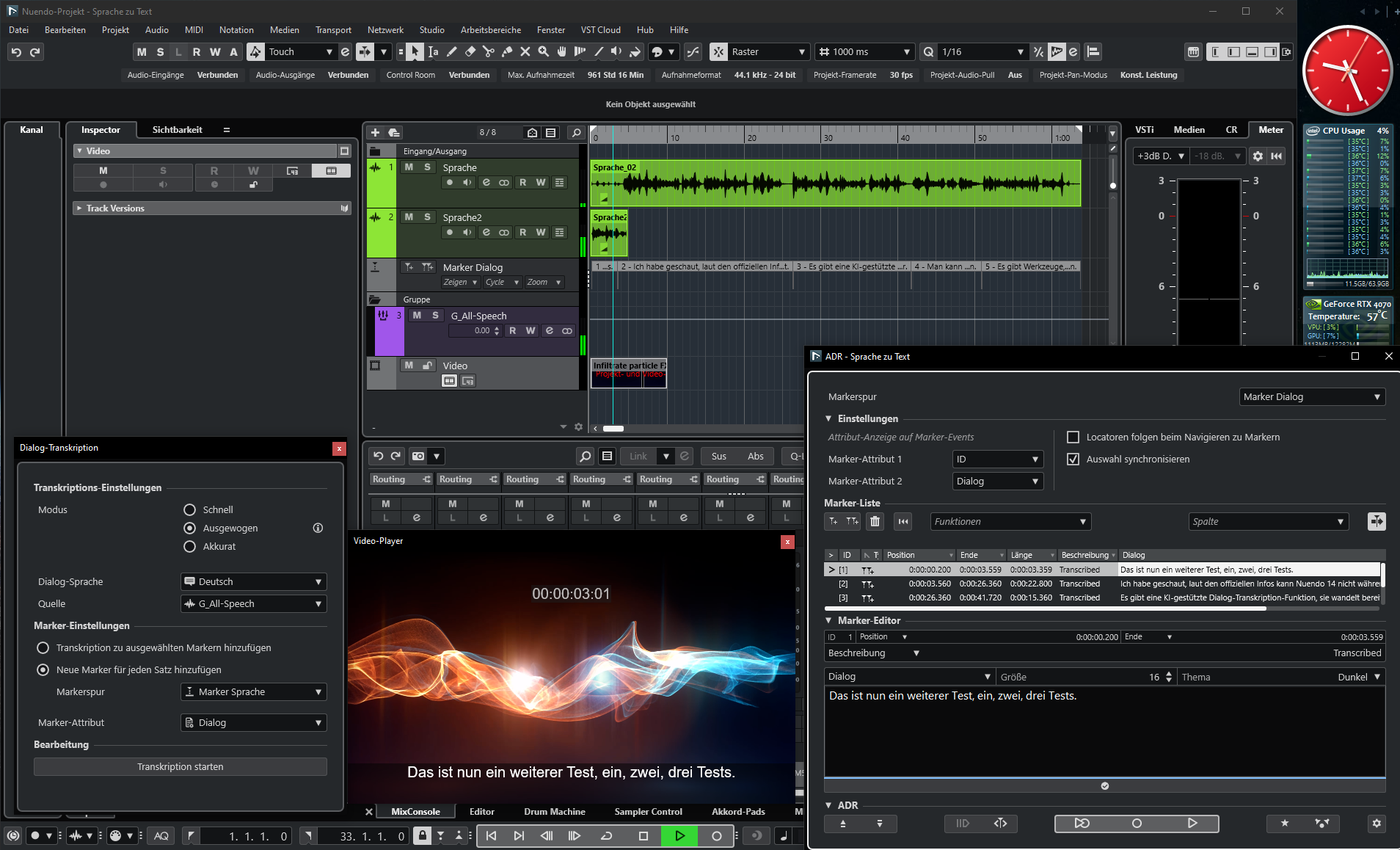Image resolution: width=1400 pixels, height=850 pixels.
Task: Open the Drum Machine lower zone tab
Action: (554, 812)
